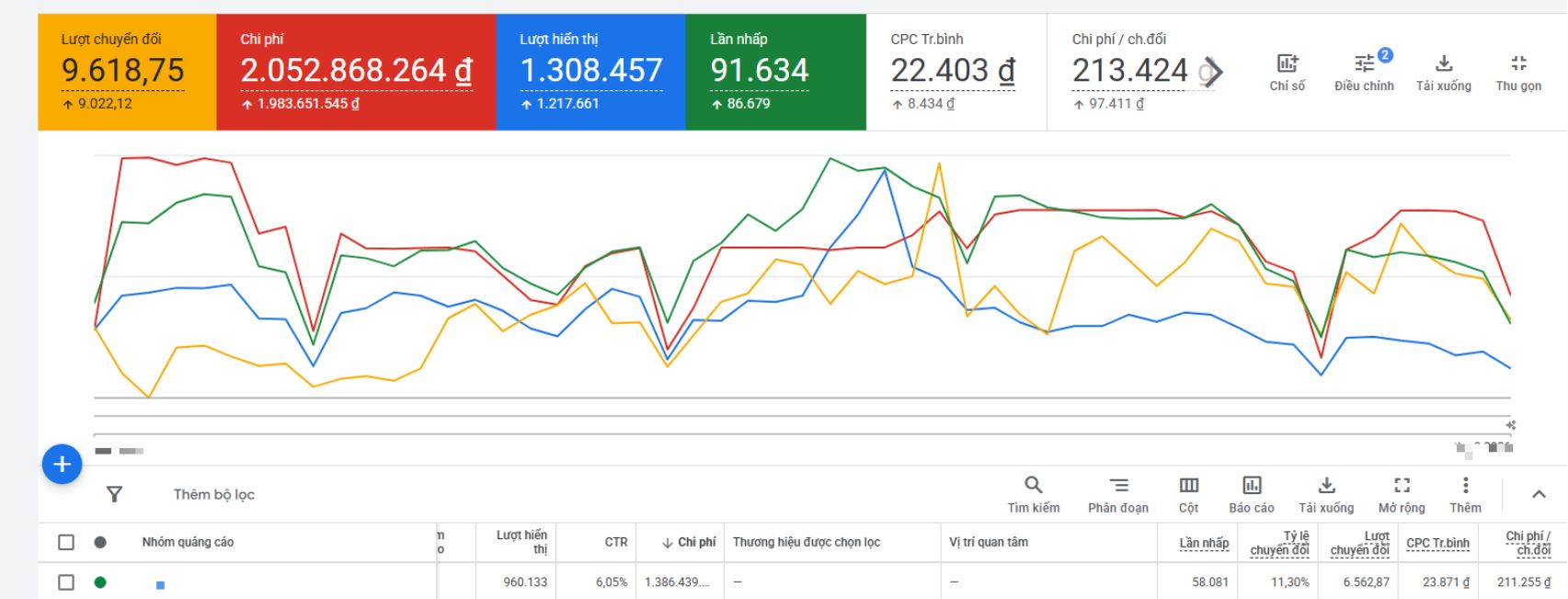Select all rows header checkbox
The image size is (1568, 599).
pos(66,542)
